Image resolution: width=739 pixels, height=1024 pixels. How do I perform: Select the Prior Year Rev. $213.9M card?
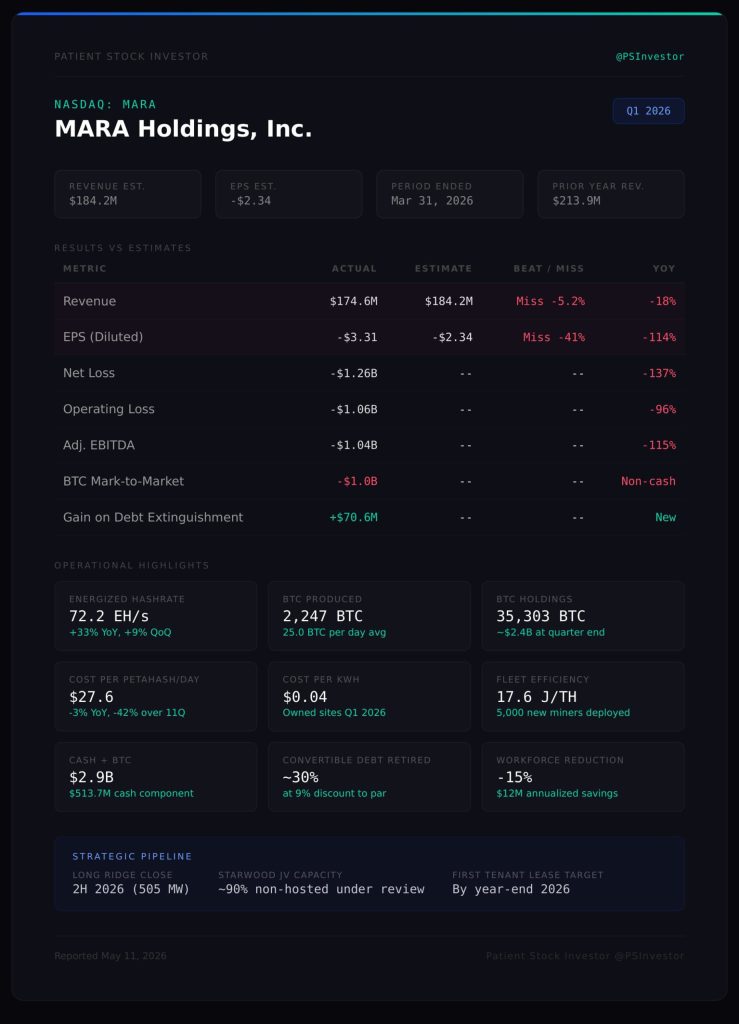pyautogui.click(x=611, y=194)
